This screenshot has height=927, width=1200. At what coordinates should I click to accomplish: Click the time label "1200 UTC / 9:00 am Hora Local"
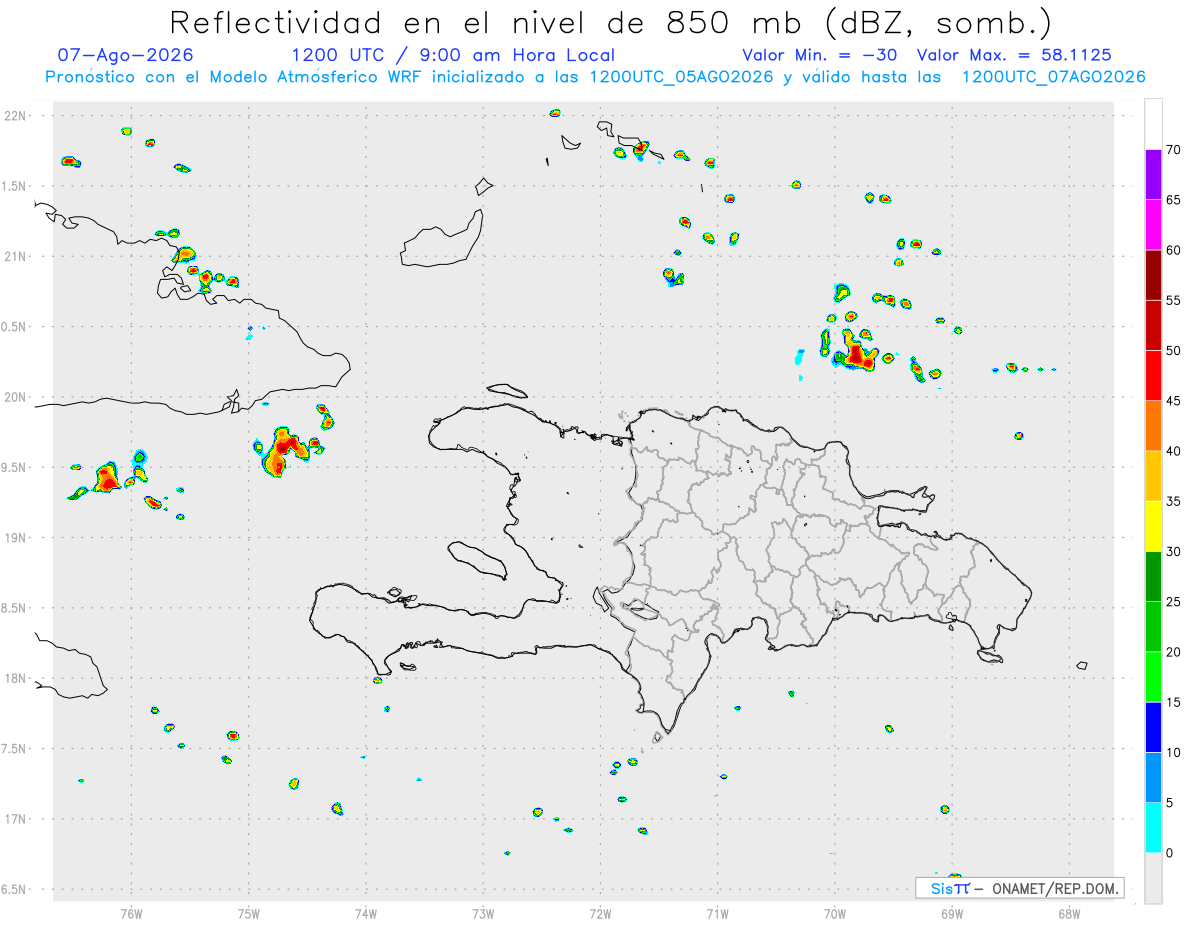pyautogui.click(x=452, y=55)
